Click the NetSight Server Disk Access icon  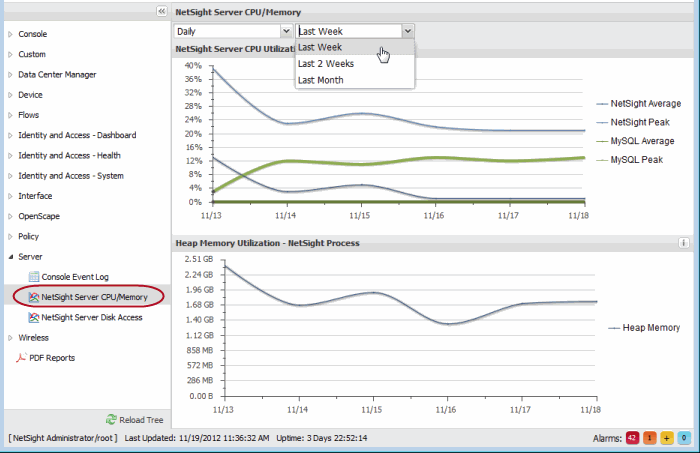(x=34, y=317)
